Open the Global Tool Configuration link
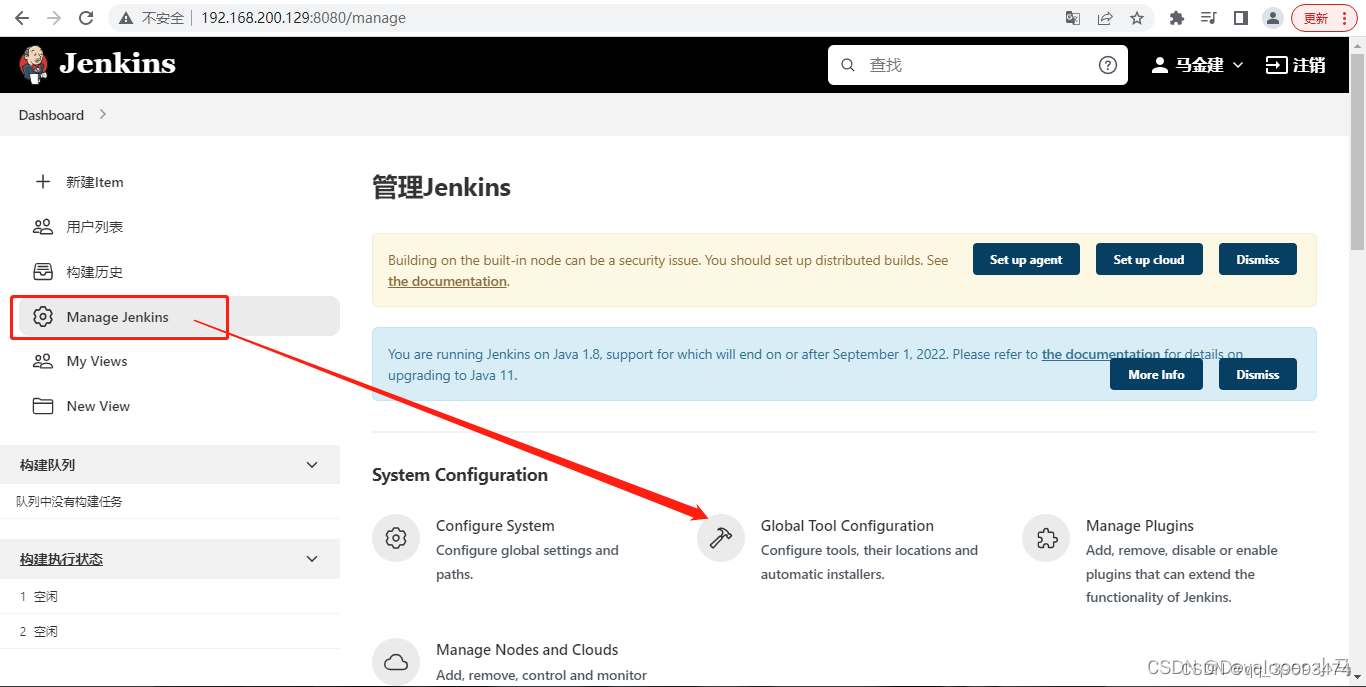The image size is (1366, 687). pos(847,526)
